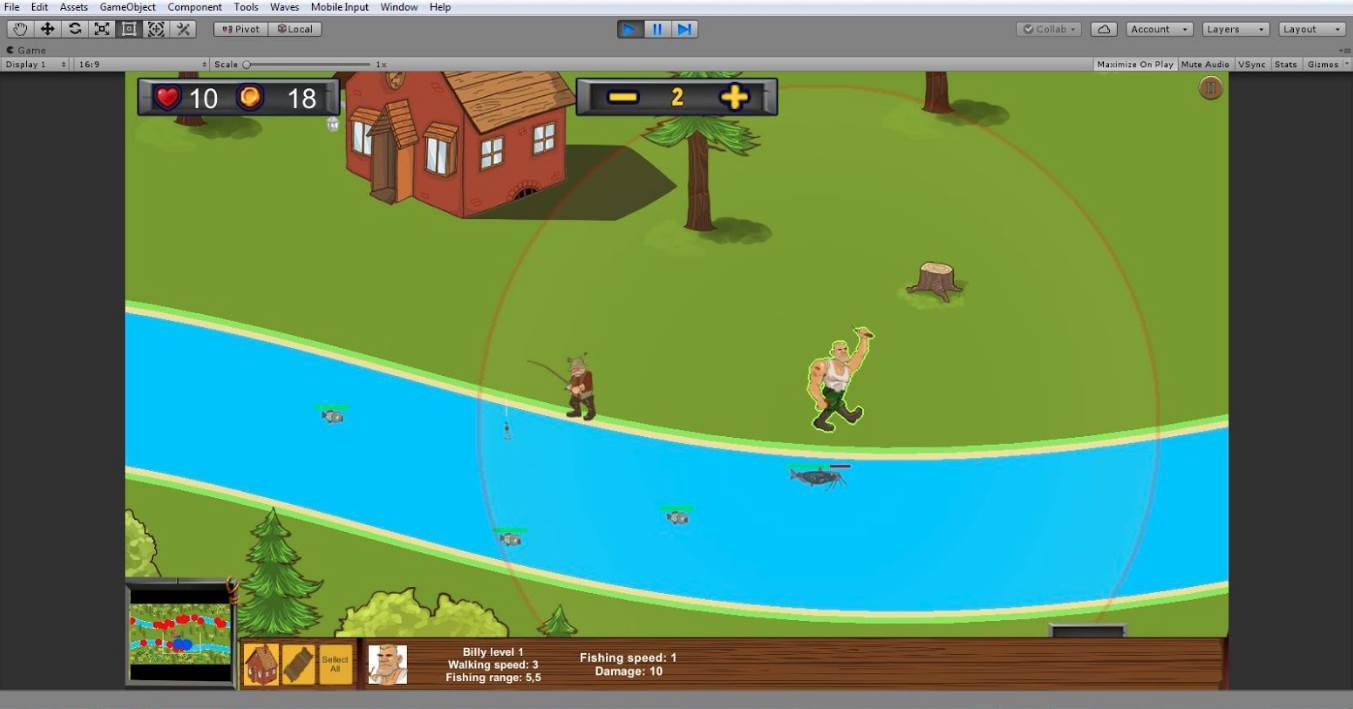This screenshot has height=709, width=1353.
Task: Open the GameObject menu
Action: [127, 7]
